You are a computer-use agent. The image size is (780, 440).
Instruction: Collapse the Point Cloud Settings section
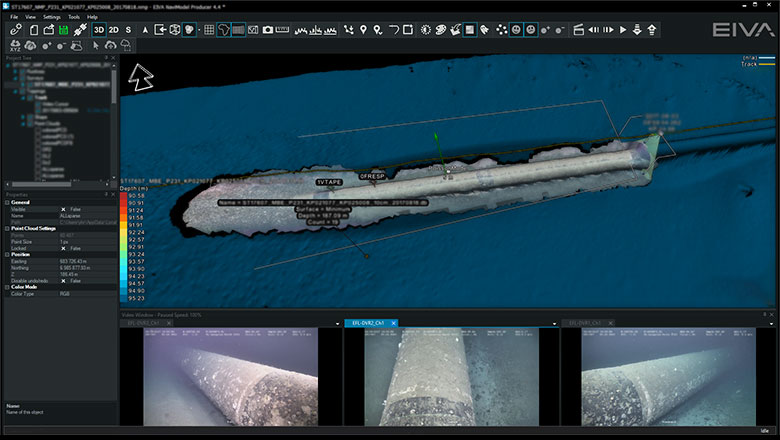(5, 226)
